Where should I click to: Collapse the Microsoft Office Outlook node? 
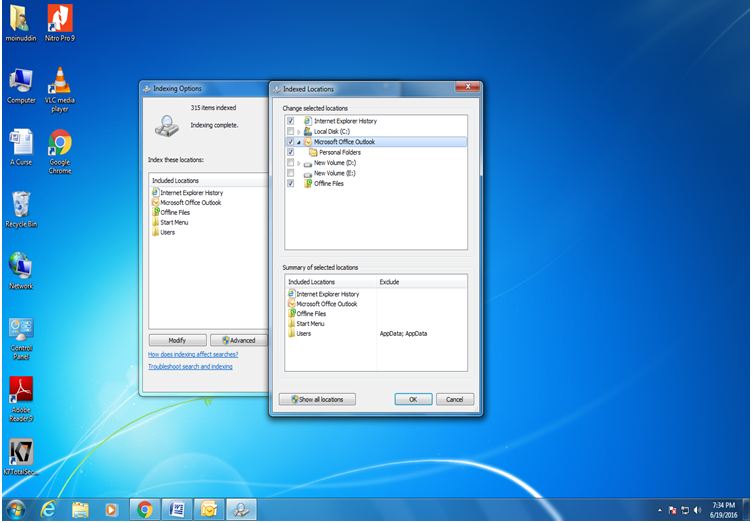point(299,142)
